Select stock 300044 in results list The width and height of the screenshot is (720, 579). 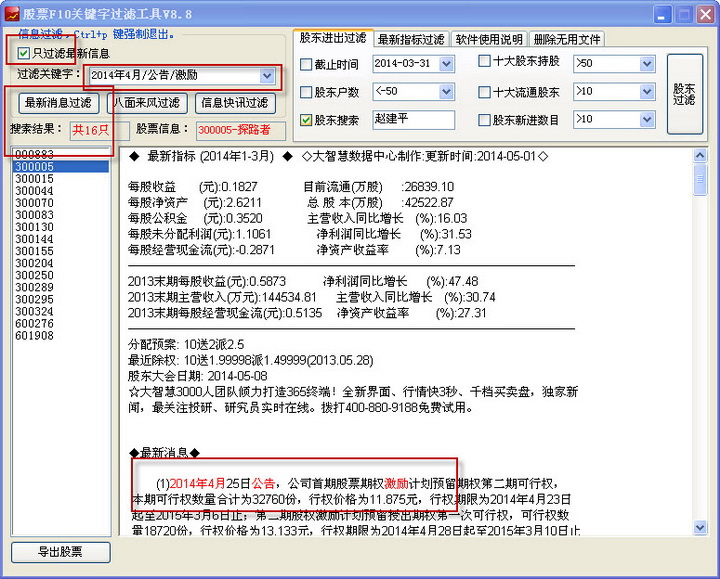click(x=34, y=190)
